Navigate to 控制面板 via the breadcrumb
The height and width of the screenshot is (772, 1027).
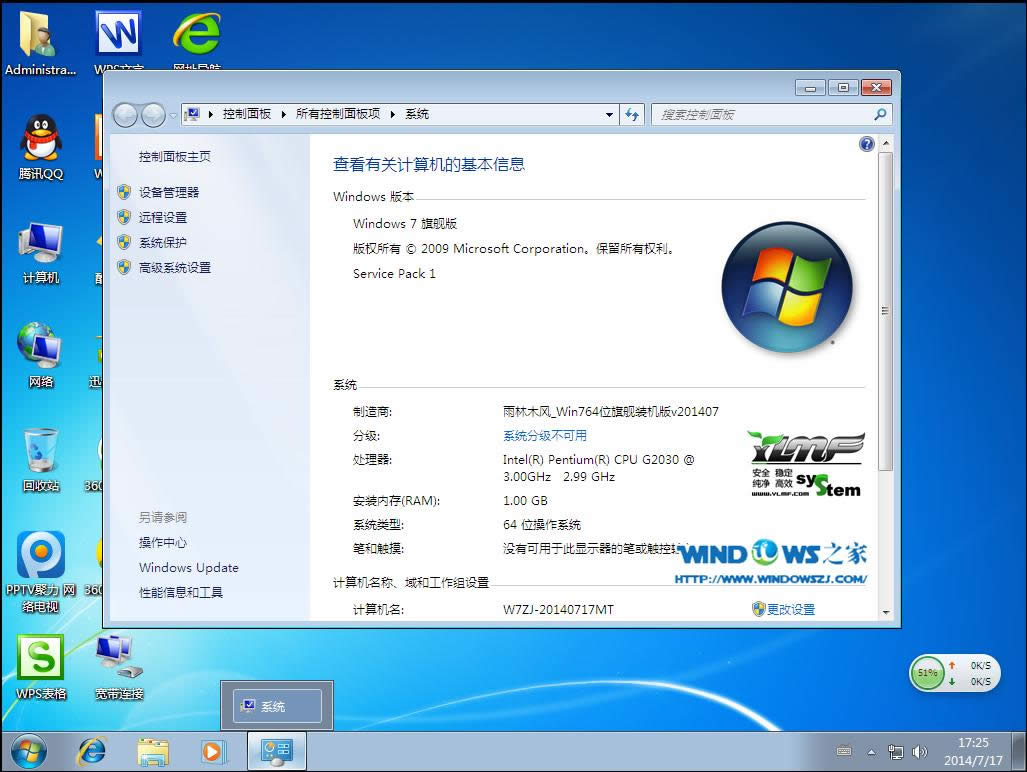click(x=246, y=114)
